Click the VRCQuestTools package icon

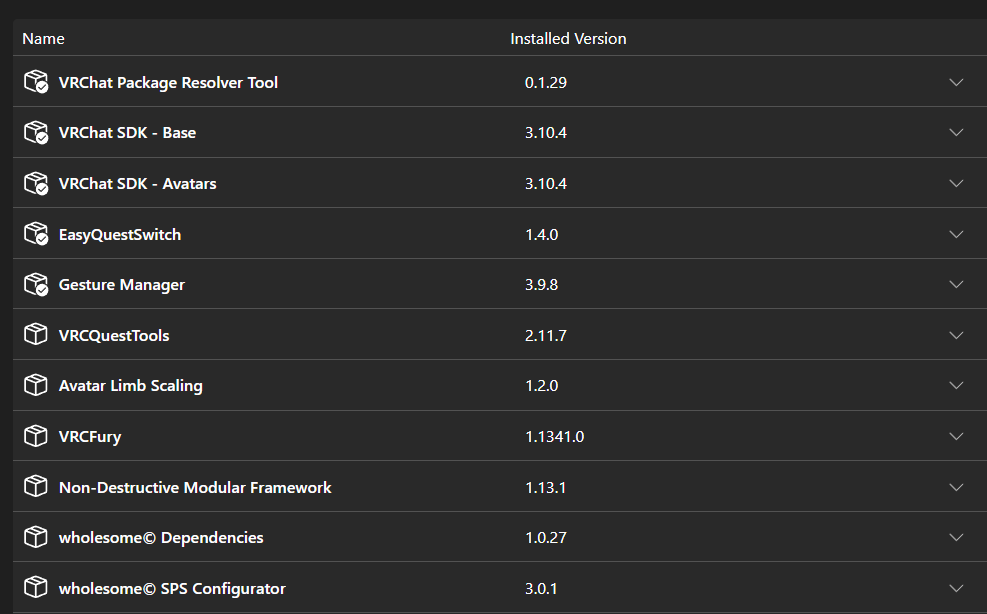[x=36, y=334]
